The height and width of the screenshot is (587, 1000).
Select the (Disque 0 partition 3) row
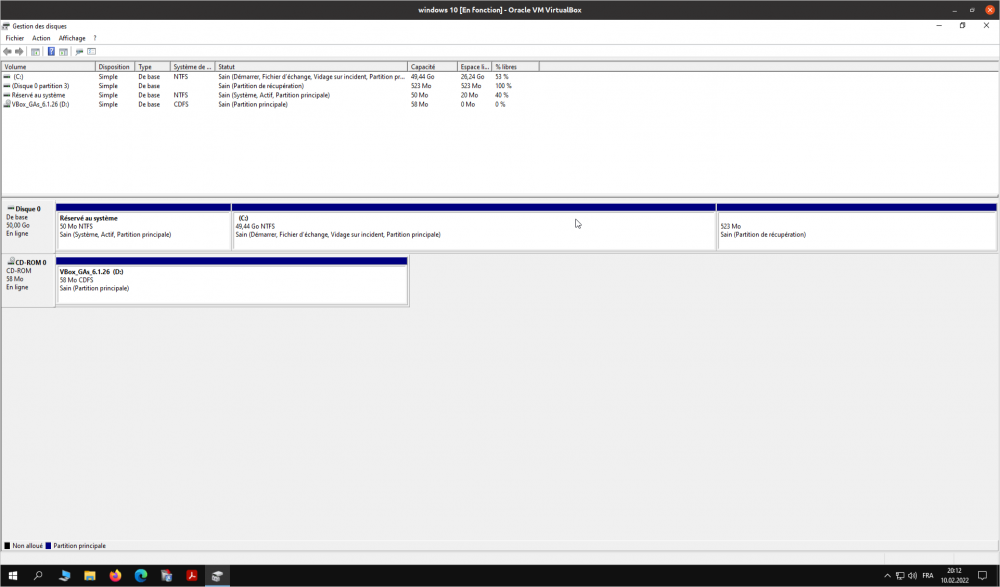271,86
